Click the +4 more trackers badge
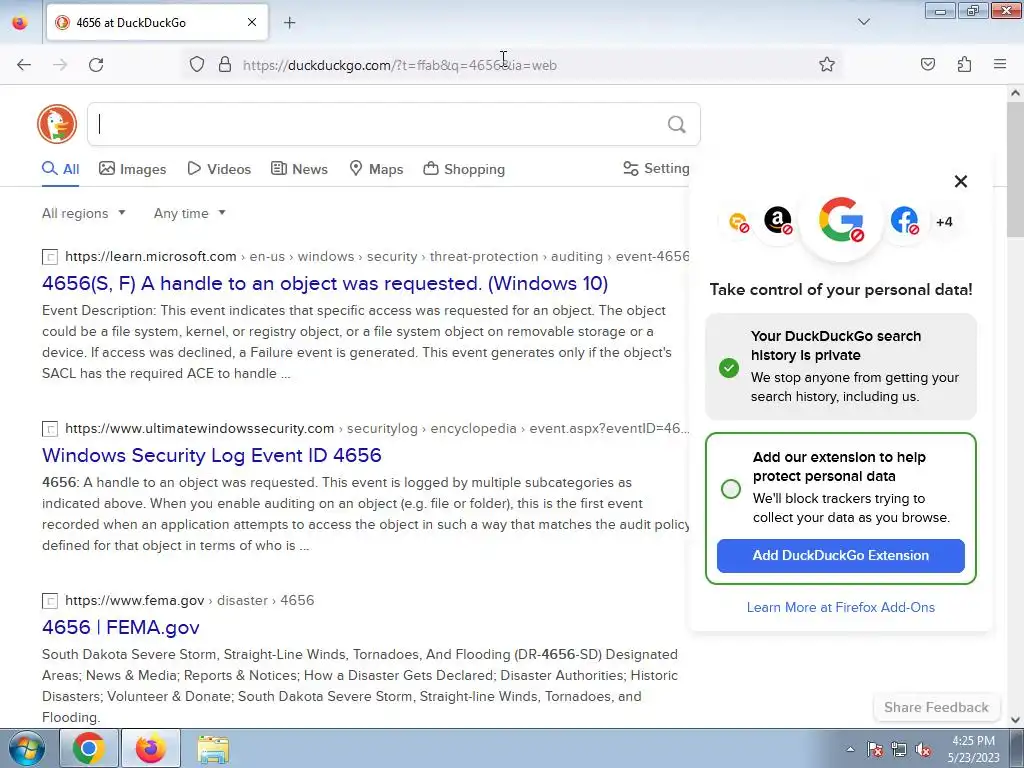The height and width of the screenshot is (768, 1024). point(944,222)
